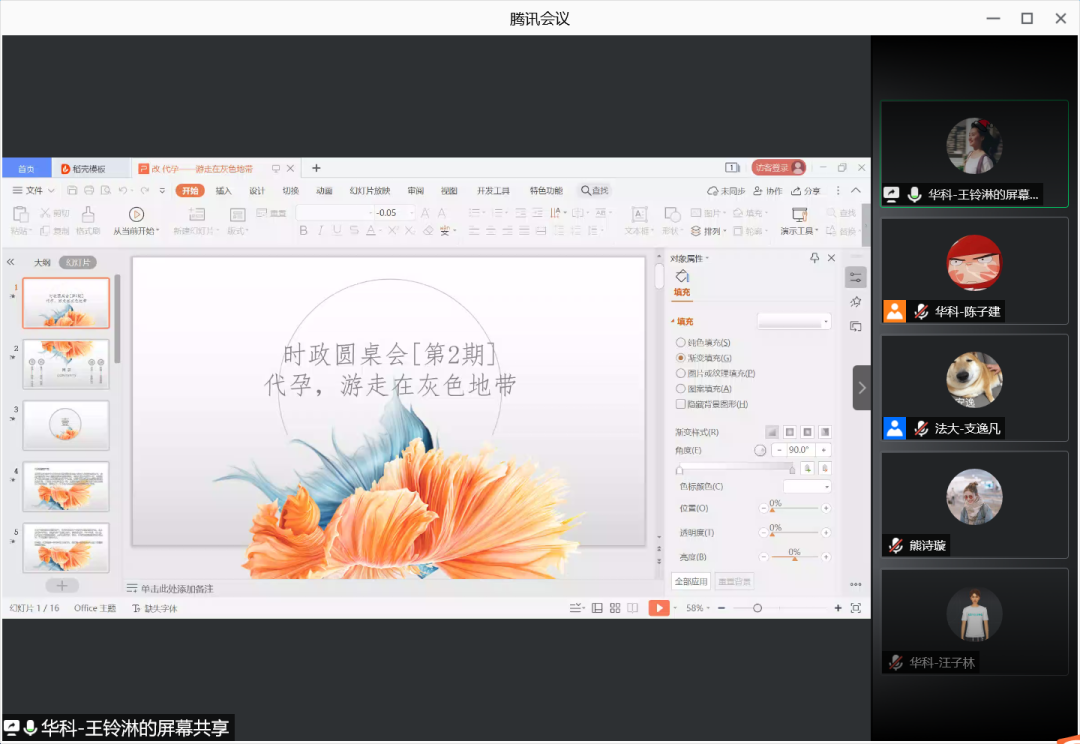The height and width of the screenshot is (744, 1080).
Task: Click the Format Painter icon
Action: (88, 214)
